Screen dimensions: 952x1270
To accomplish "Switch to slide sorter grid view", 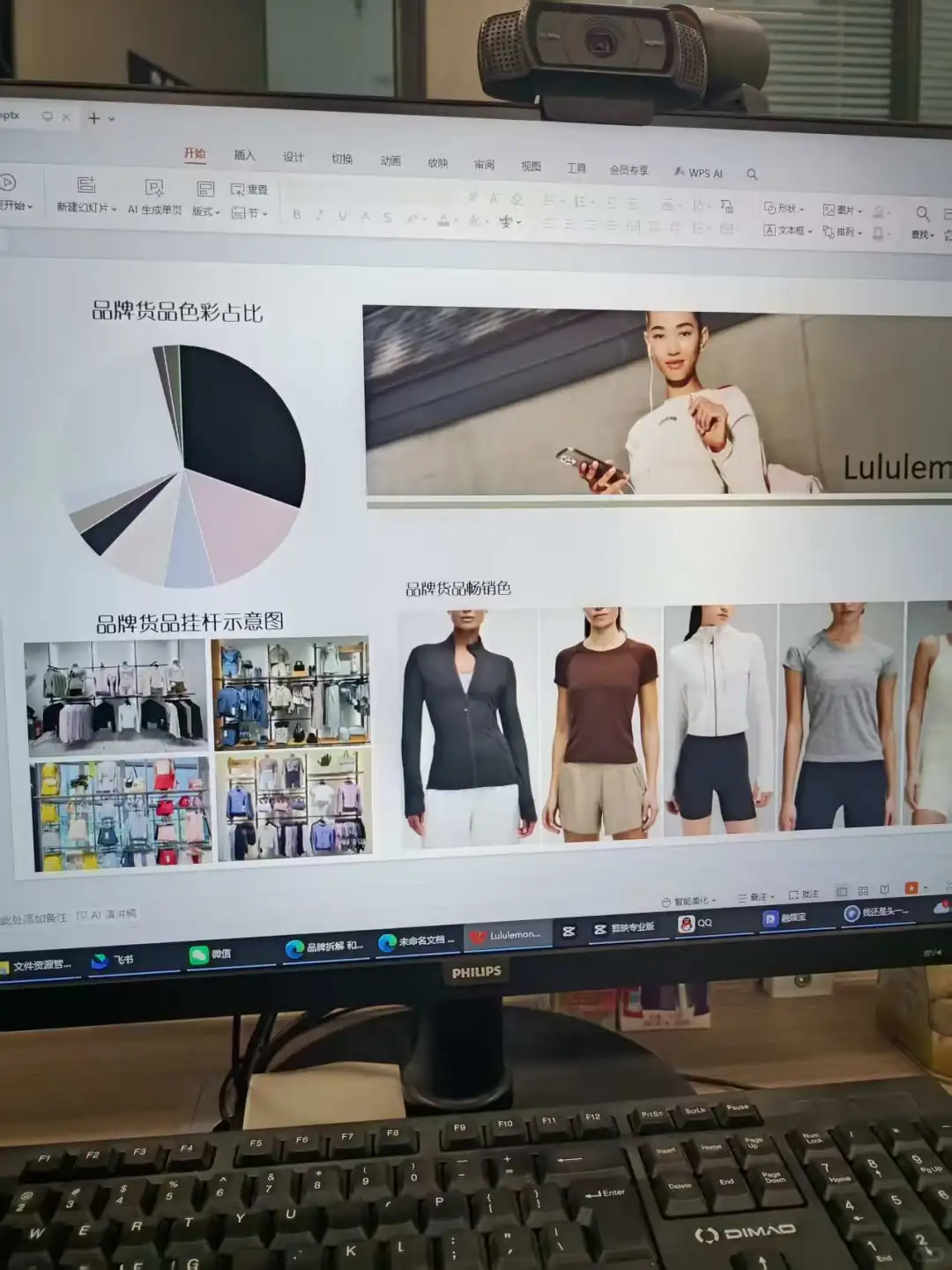I will pyautogui.click(x=863, y=891).
